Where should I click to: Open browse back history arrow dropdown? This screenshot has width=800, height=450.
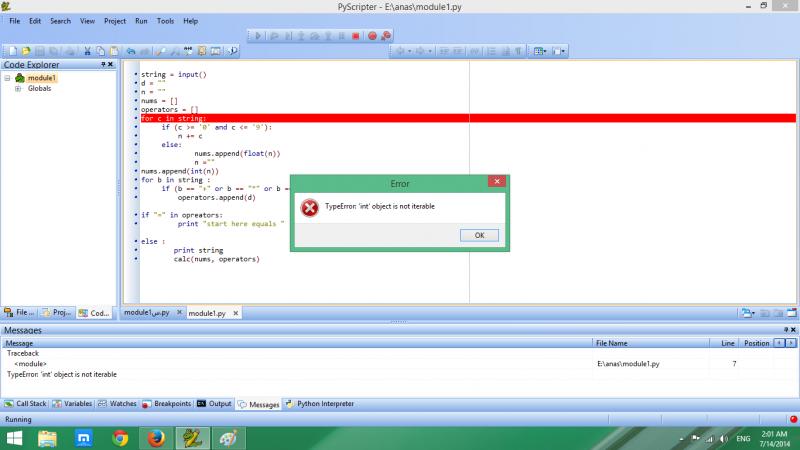(x=409, y=51)
